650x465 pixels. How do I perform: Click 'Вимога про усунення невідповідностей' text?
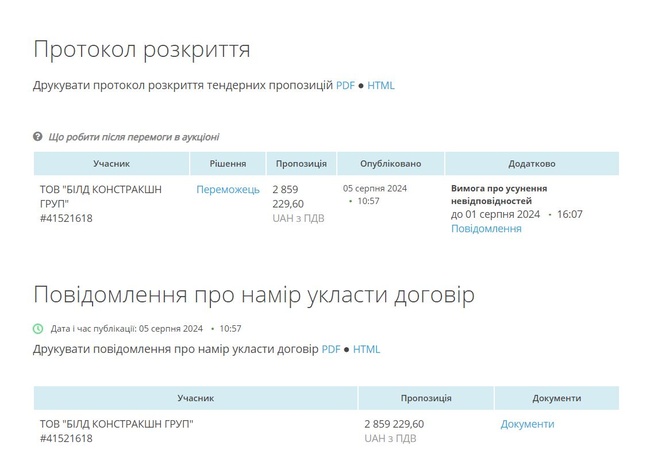coord(499,194)
